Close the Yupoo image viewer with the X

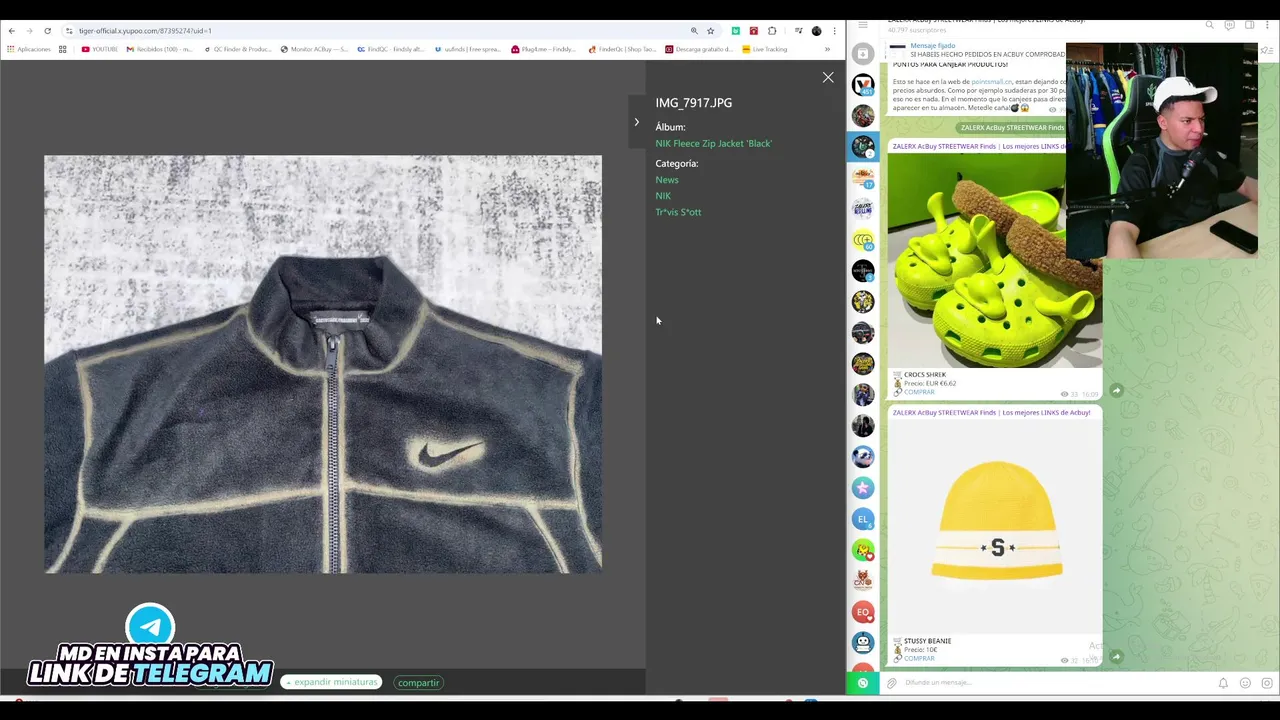(x=828, y=77)
